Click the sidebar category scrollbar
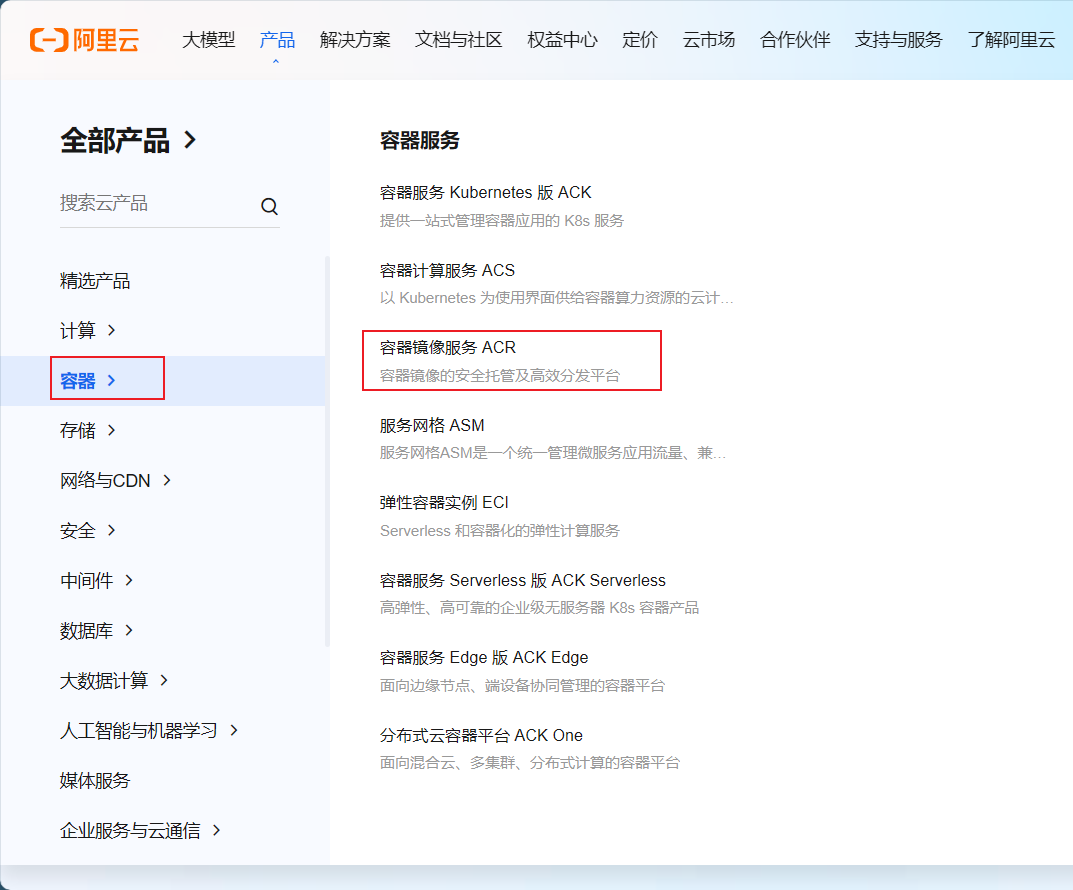 coord(327,451)
